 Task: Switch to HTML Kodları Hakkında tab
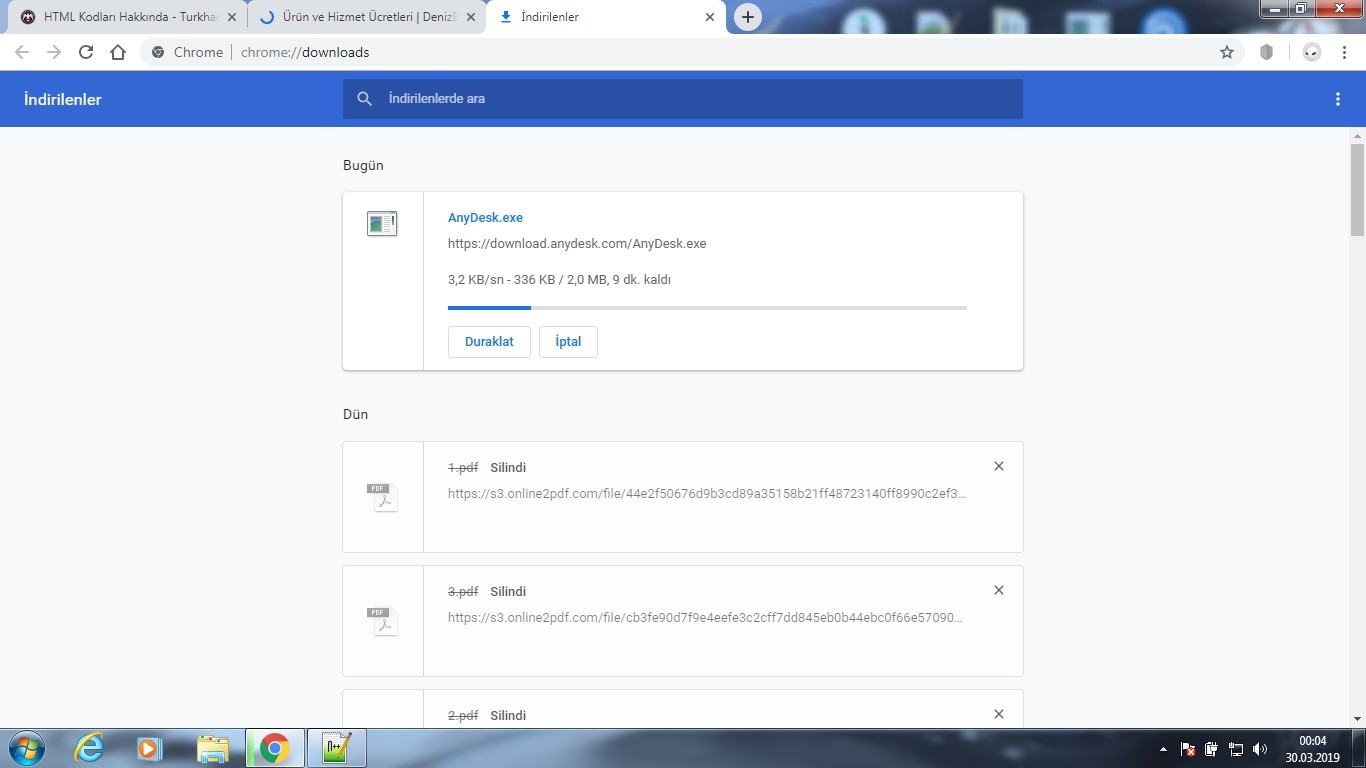tap(127, 17)
